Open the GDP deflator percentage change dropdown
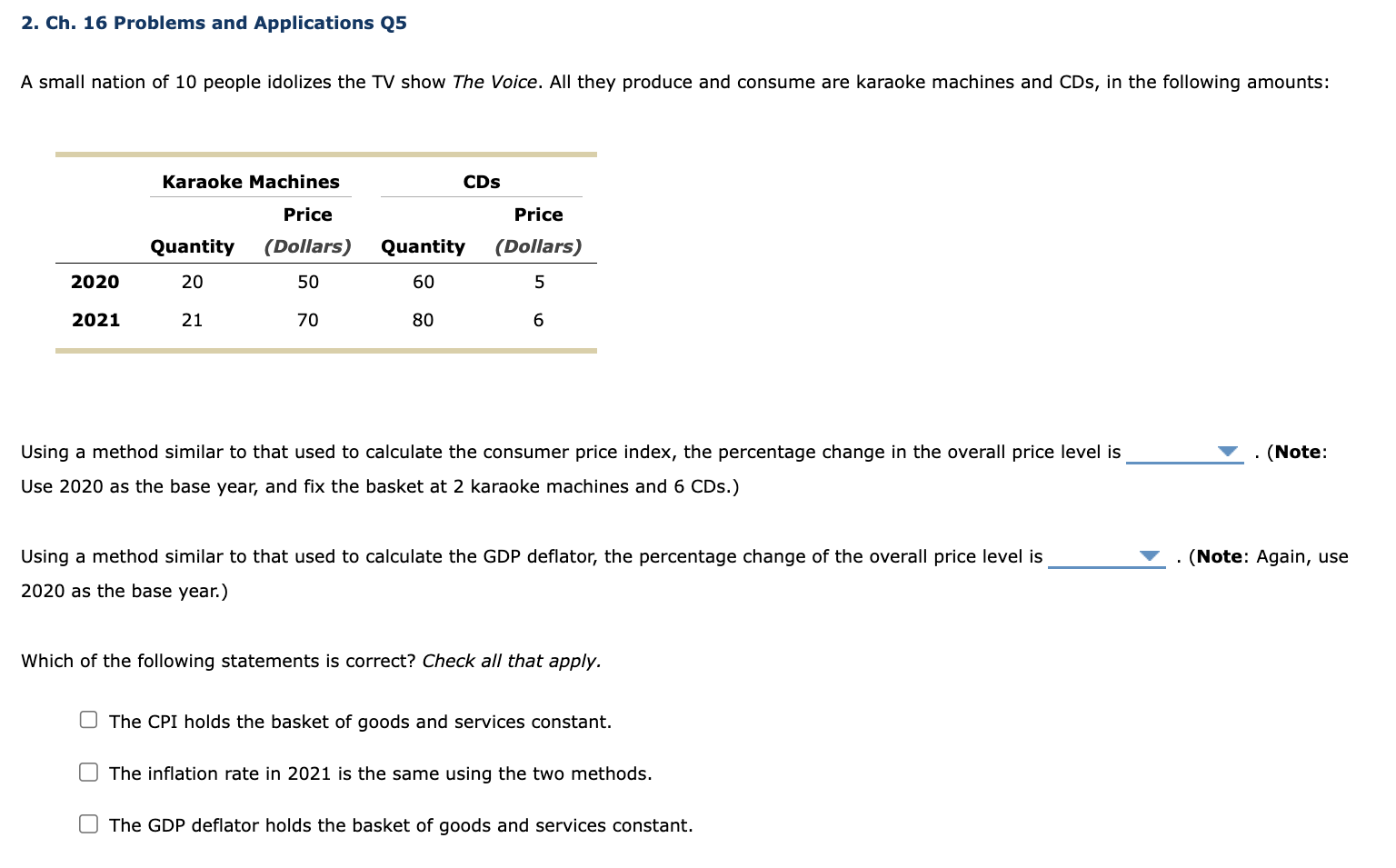Viewport: 1396px width, 868px height. [x=1149, y=555]
